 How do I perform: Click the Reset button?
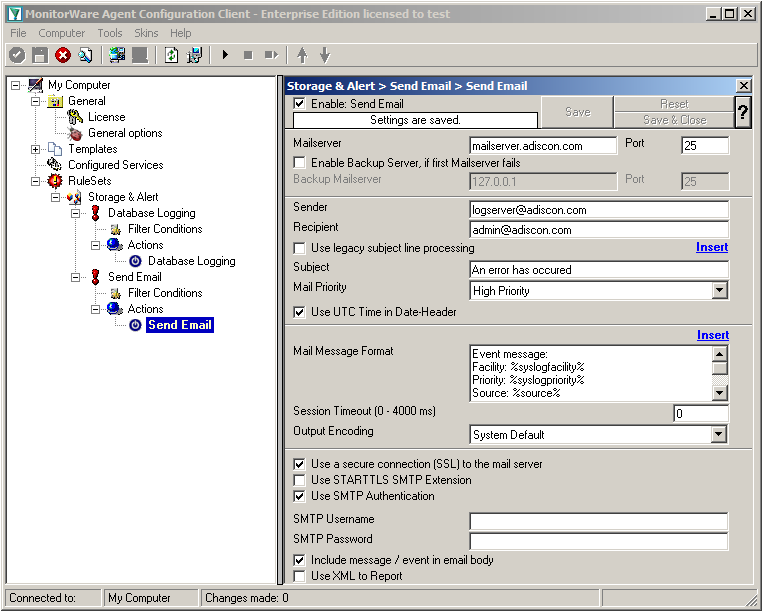click(x=674, y=104)
